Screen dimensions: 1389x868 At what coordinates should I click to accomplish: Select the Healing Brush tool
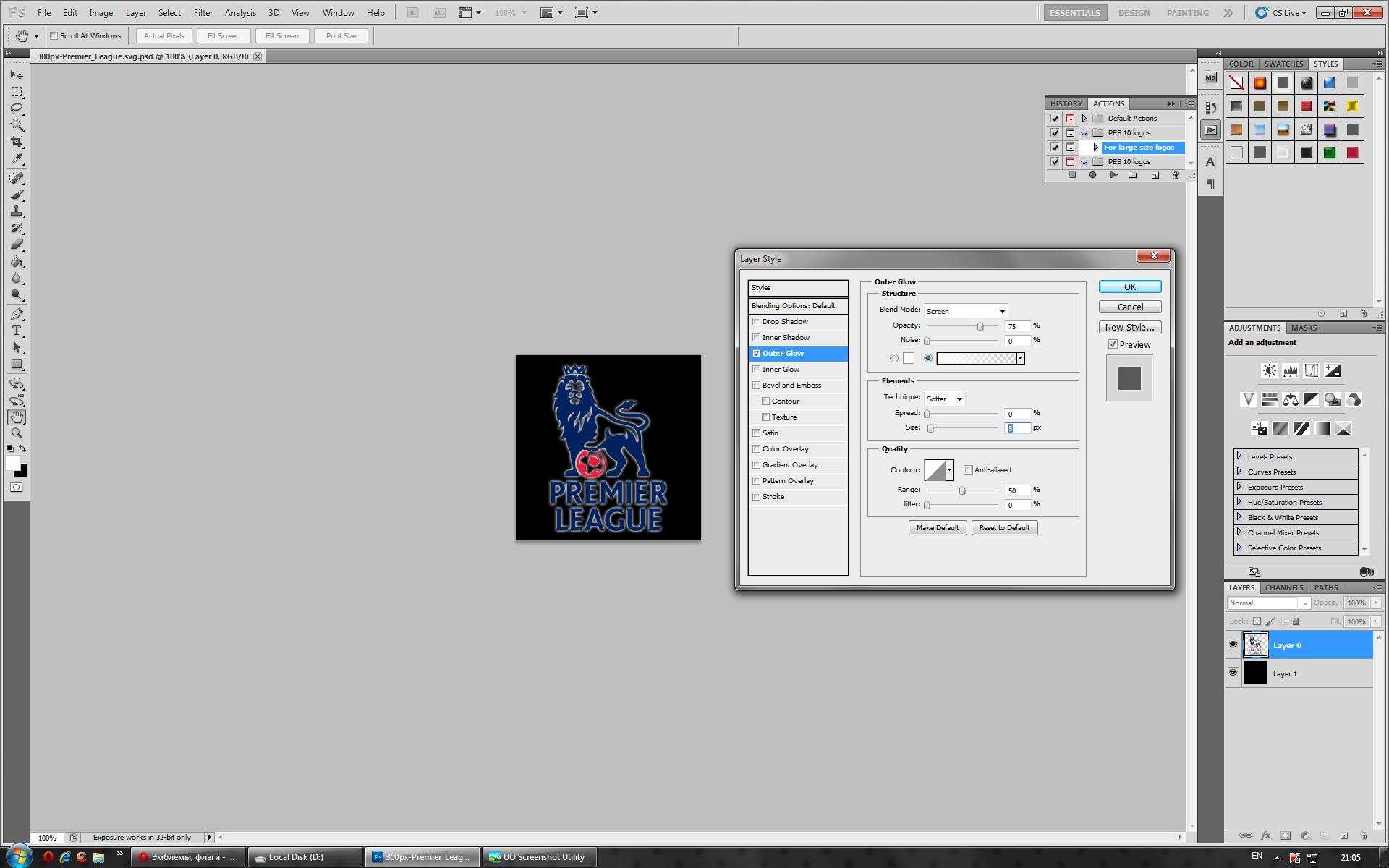pos(17,179)
